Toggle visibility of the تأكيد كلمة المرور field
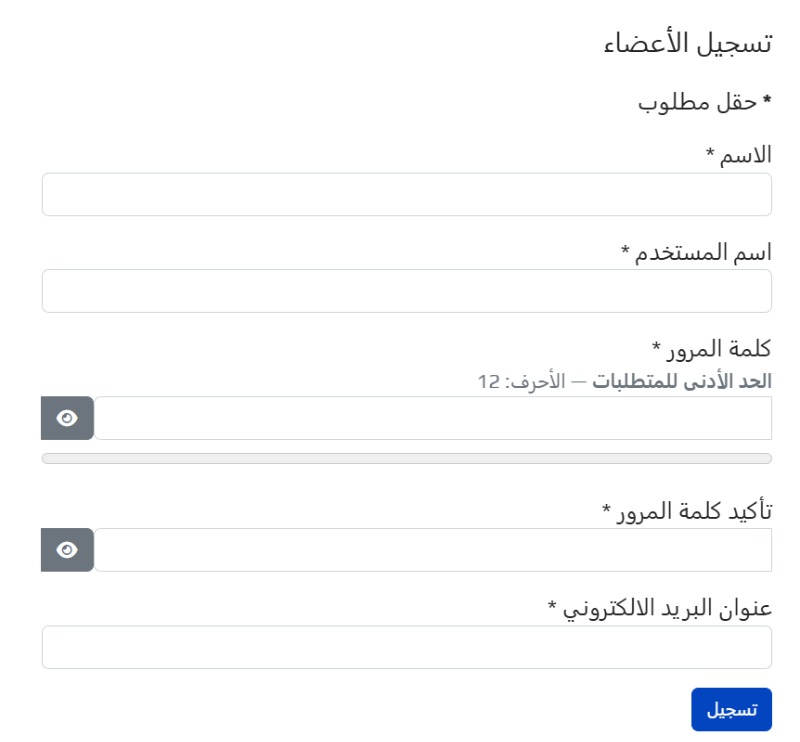Viewport: 800px width, 742px height. coord(67,550)
